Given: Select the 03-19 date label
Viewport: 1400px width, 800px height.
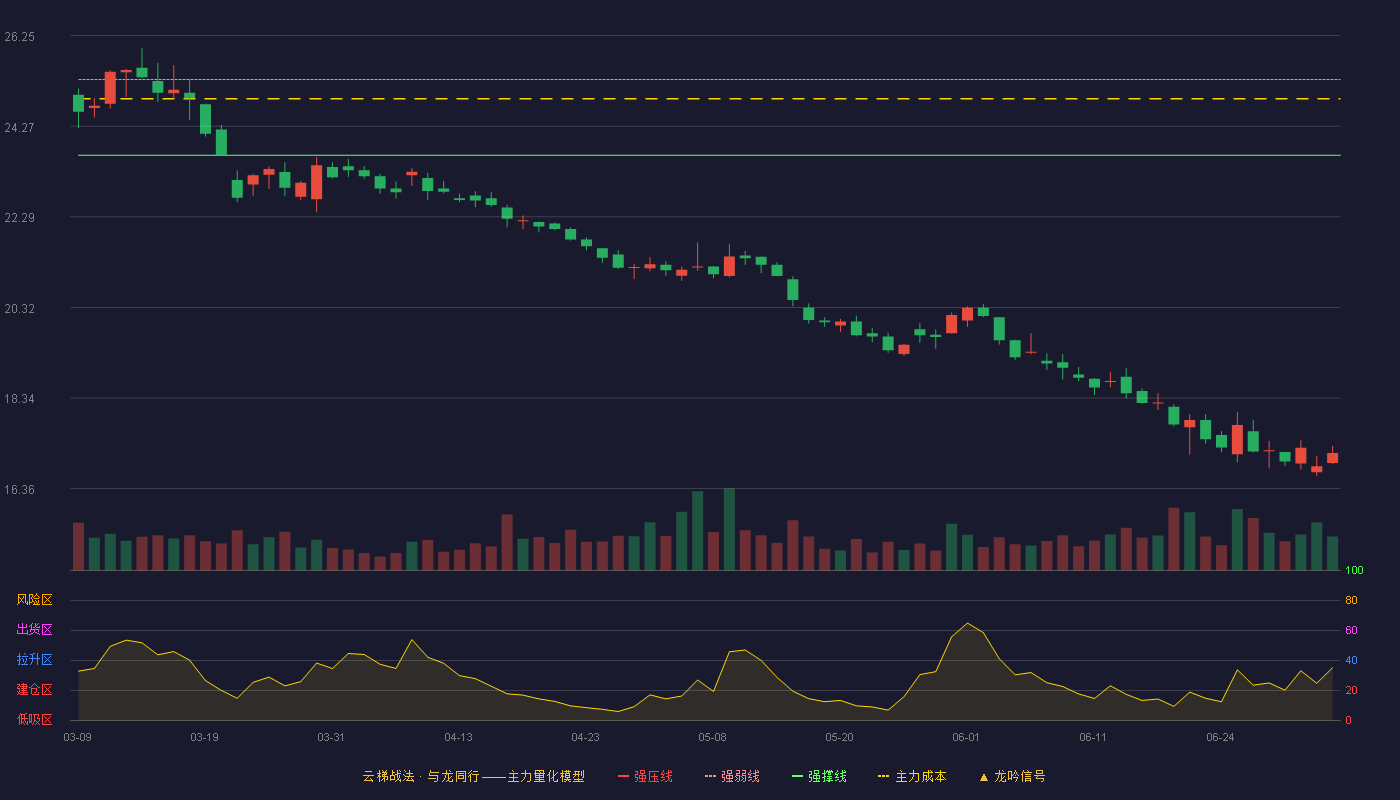Looking at the screenshot, I should pyautogui.click(x=204, y=737).
